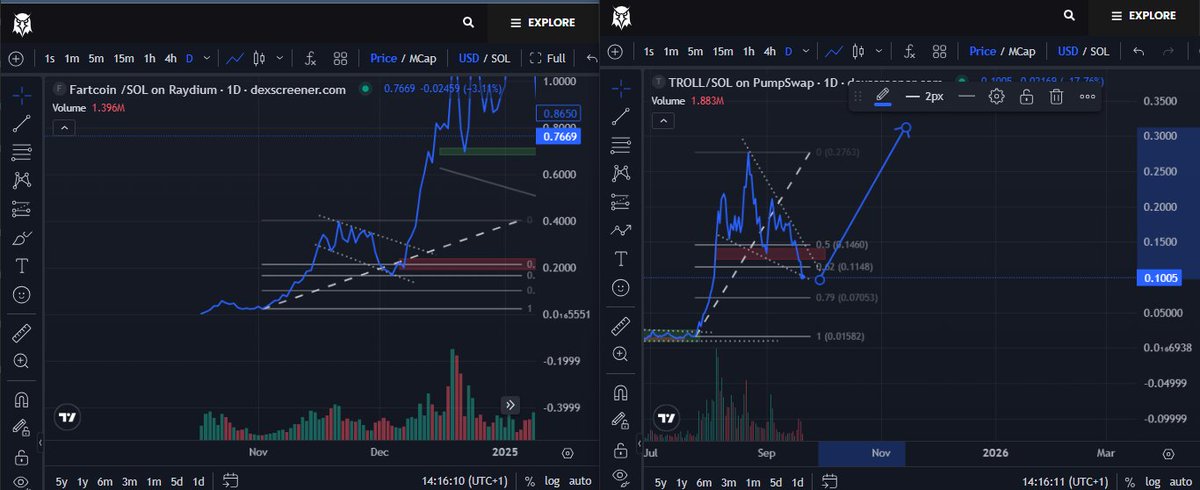The height and width of the screenshot is (490, 1200).
Task: Select the 1s interval on the Fartcoin chart
Action: (49, 58)
